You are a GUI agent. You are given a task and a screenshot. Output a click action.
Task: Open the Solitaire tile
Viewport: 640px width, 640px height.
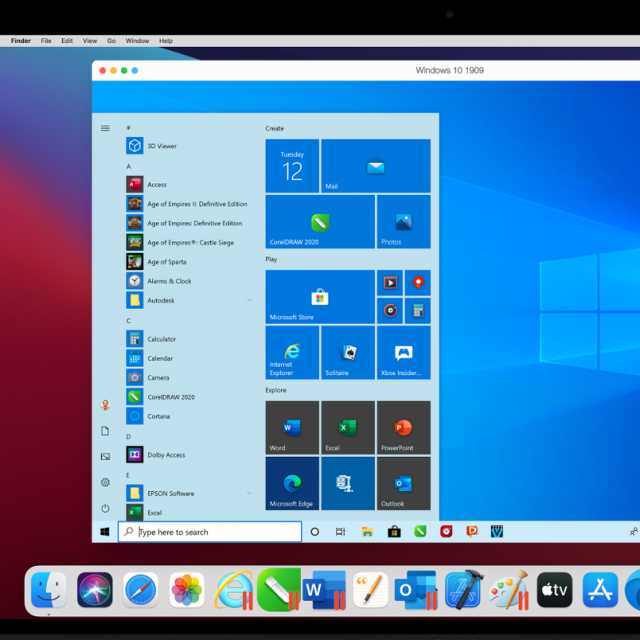[348, 353]
